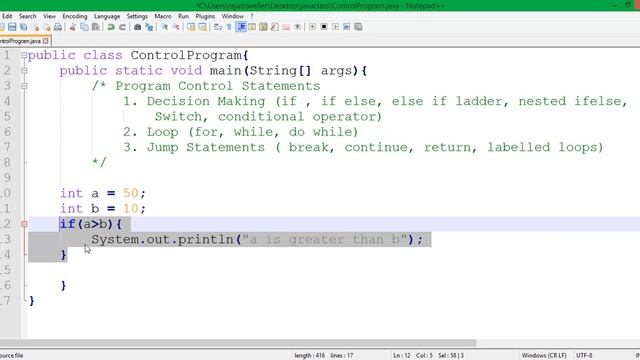Image resolution: width=640 pixels, height=360 pixels.
Task: Open the Function List panel icon
Action: click(275, 27)
